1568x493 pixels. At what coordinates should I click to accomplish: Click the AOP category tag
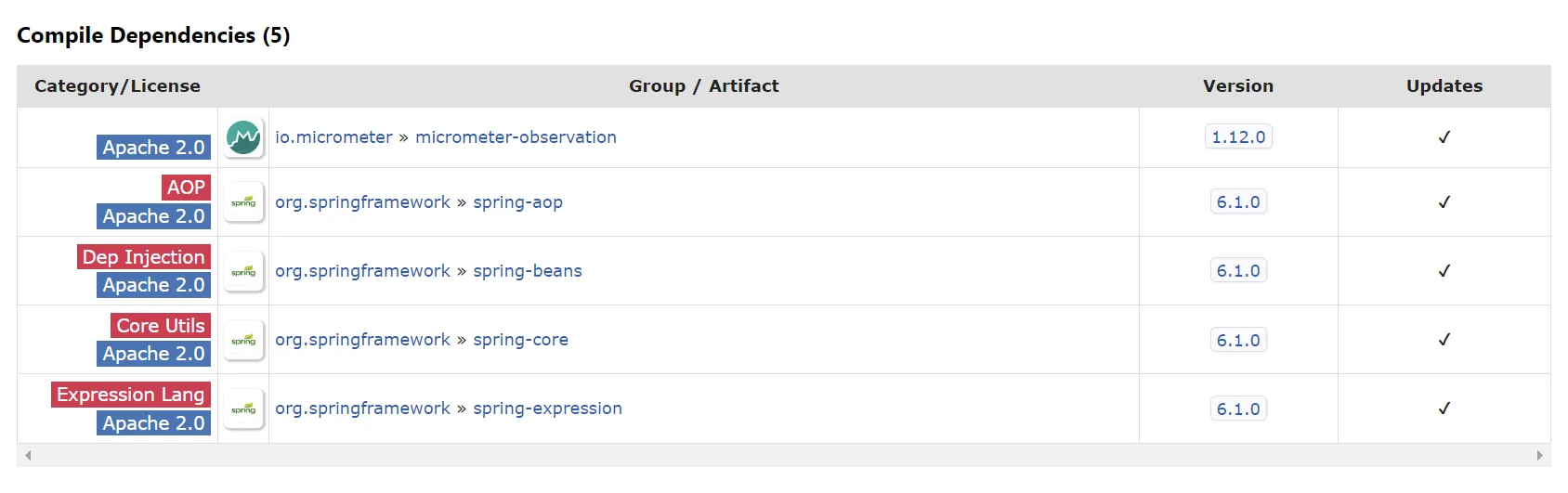click(x=186, y=188)
